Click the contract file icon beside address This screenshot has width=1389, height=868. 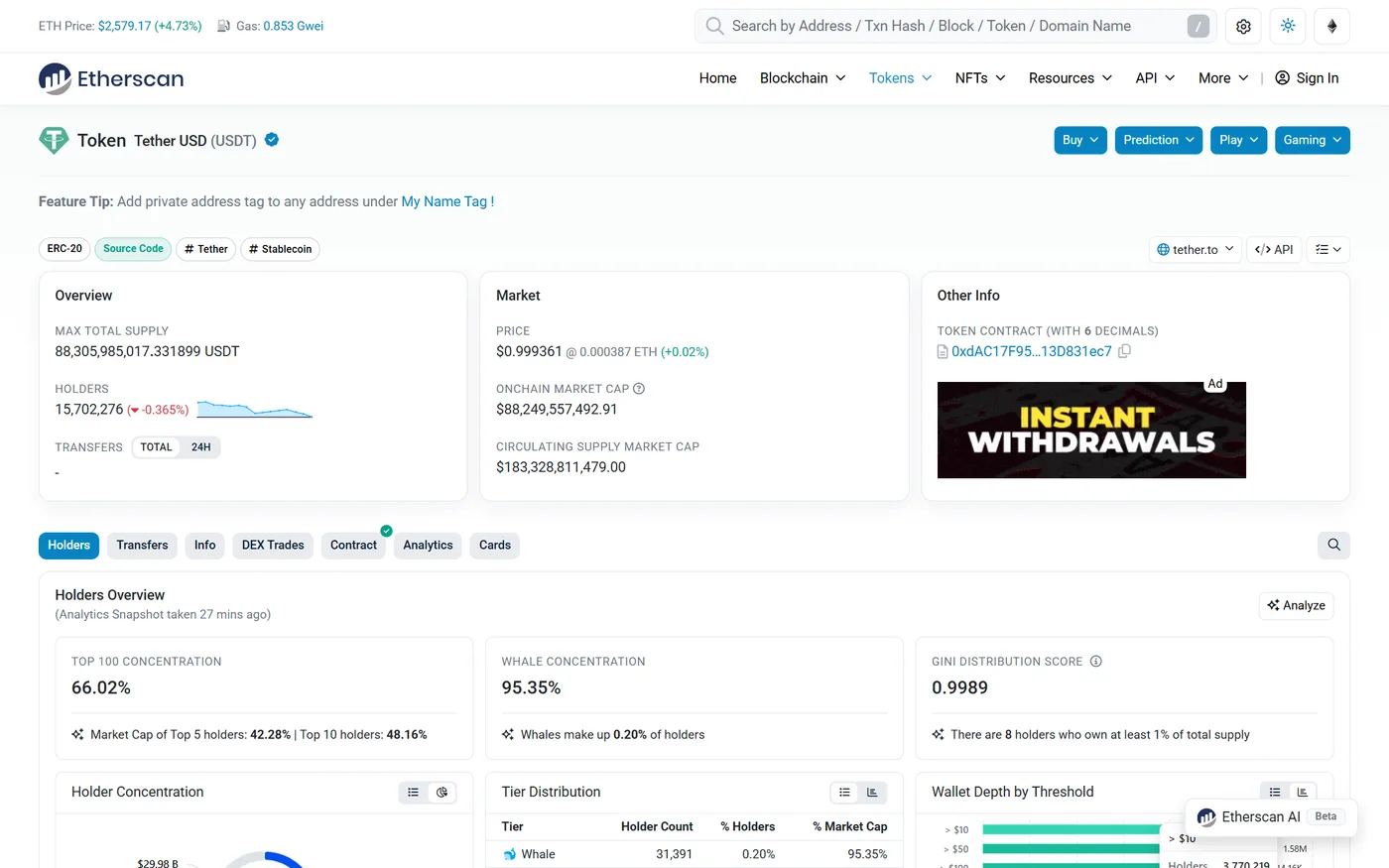coord(943,351)
